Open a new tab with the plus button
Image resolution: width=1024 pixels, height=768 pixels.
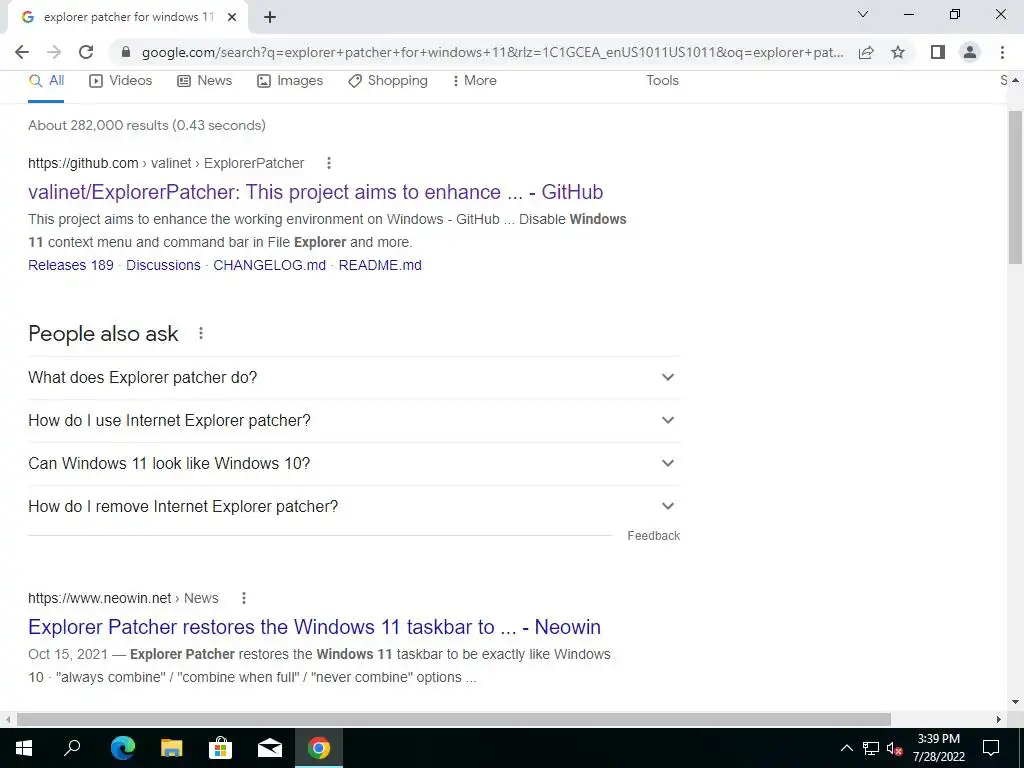click(270, 17)
